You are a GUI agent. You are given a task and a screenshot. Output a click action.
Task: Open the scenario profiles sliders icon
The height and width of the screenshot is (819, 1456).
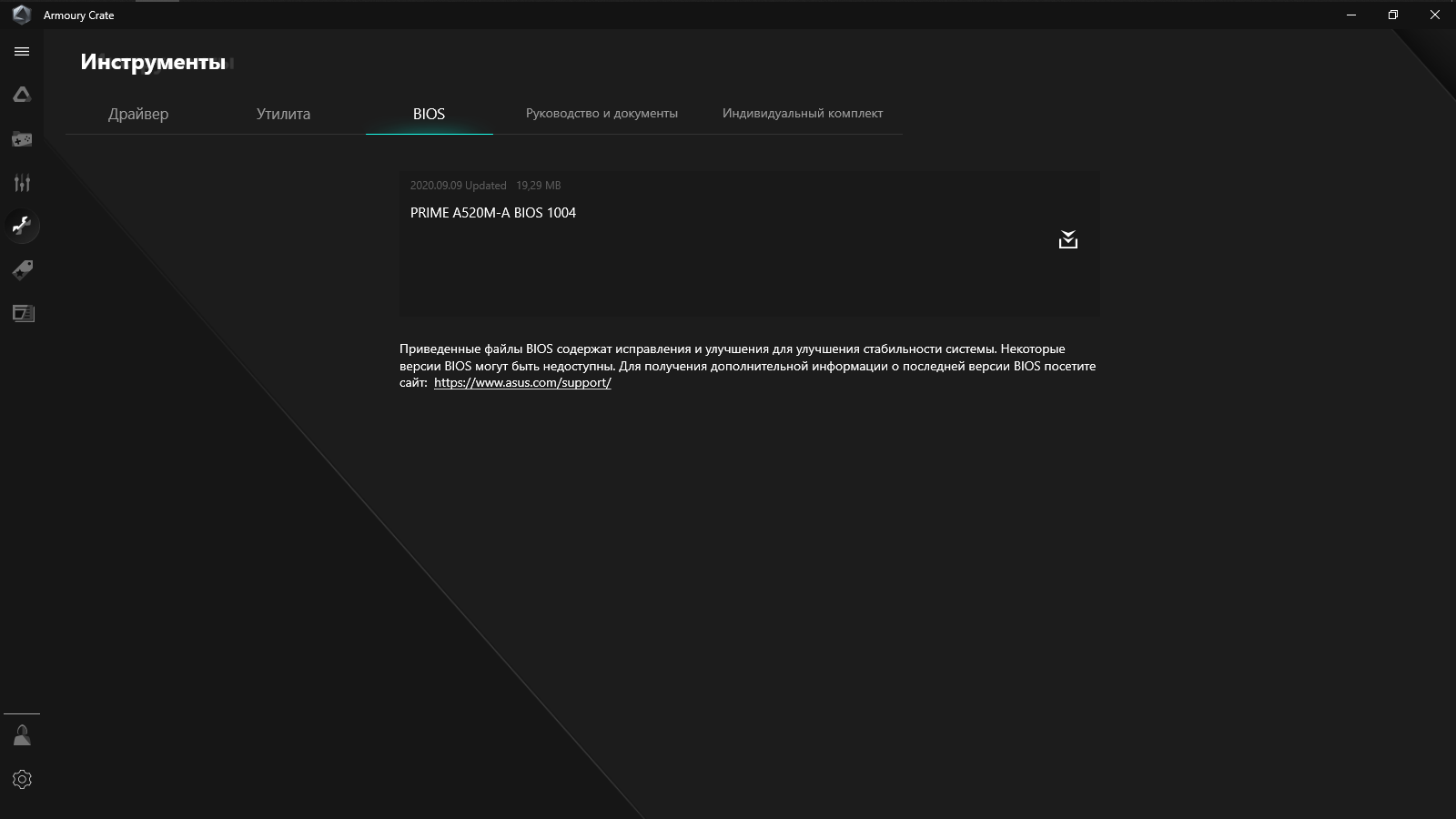coord(22,183)
